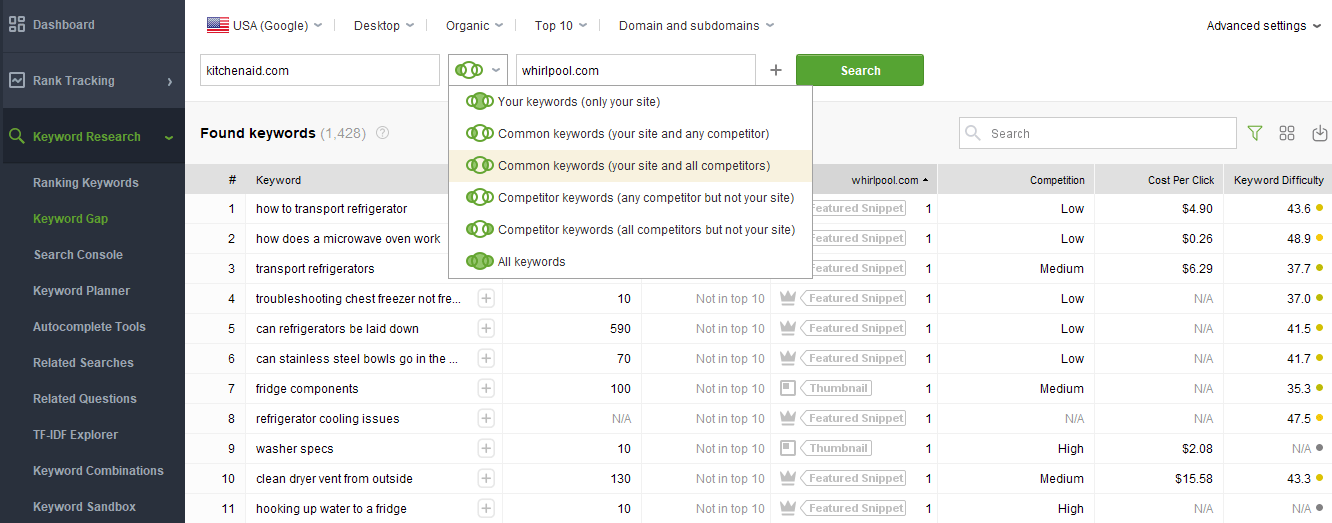Toggle the keyword comparison mode dropdown
Viewport: 1332px width, 523px height.
coord(478,70)
